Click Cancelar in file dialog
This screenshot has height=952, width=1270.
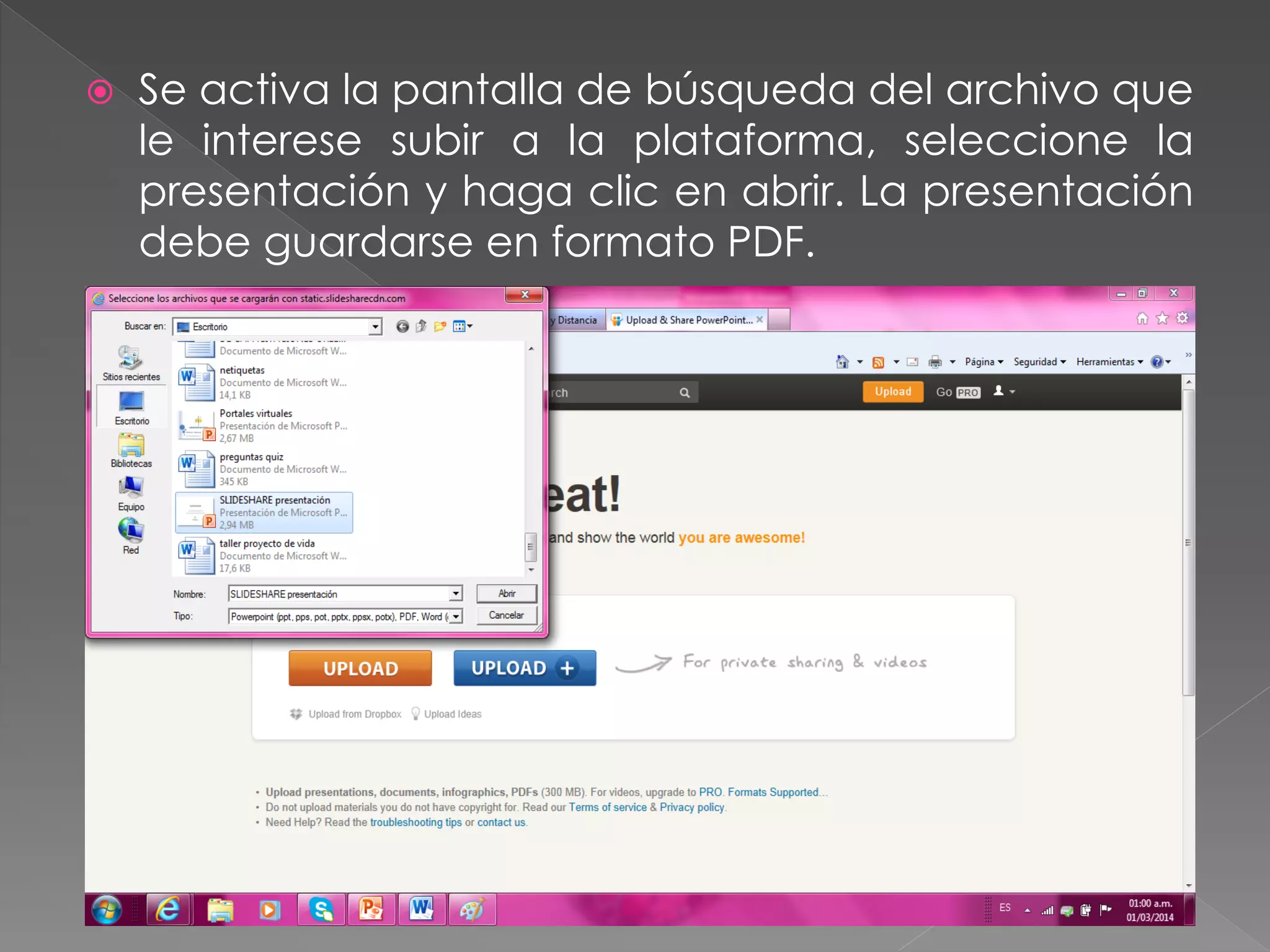coord(507,615)
